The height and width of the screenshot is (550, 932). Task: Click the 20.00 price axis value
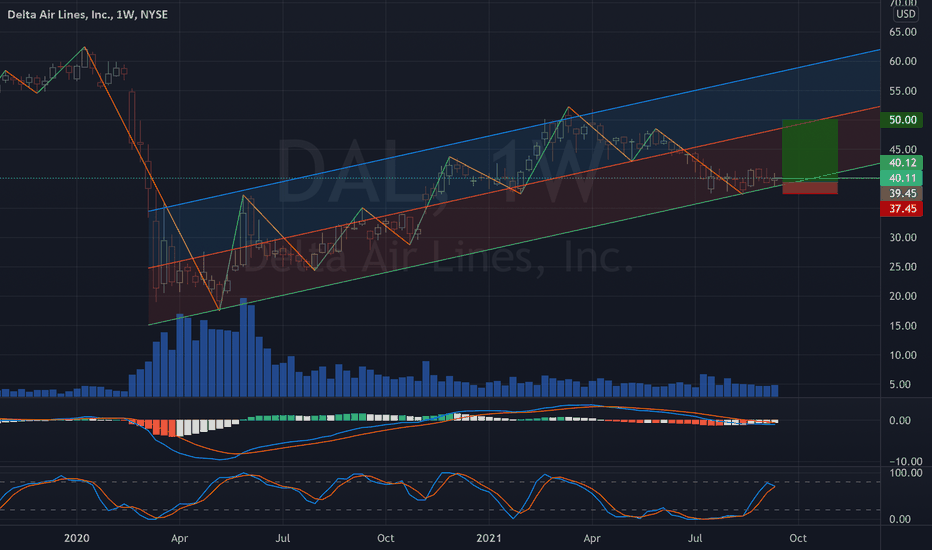coord(902,296)
